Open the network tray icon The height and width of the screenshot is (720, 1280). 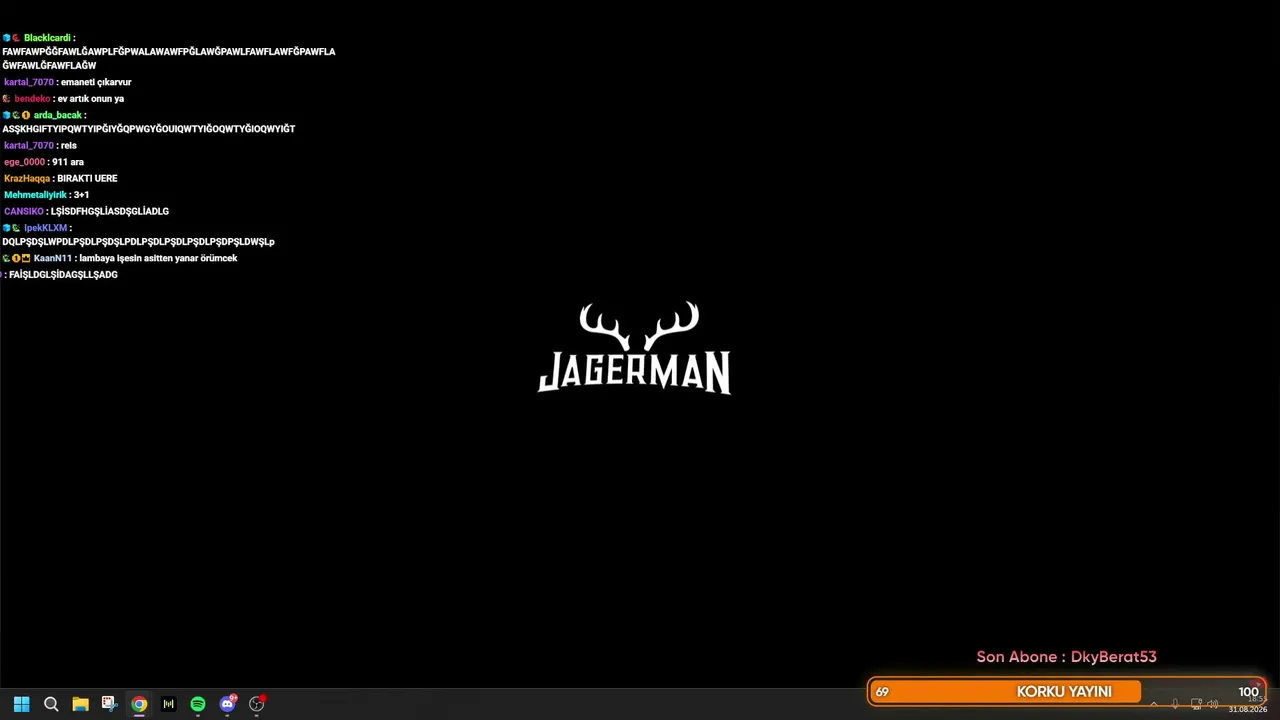1196,704
